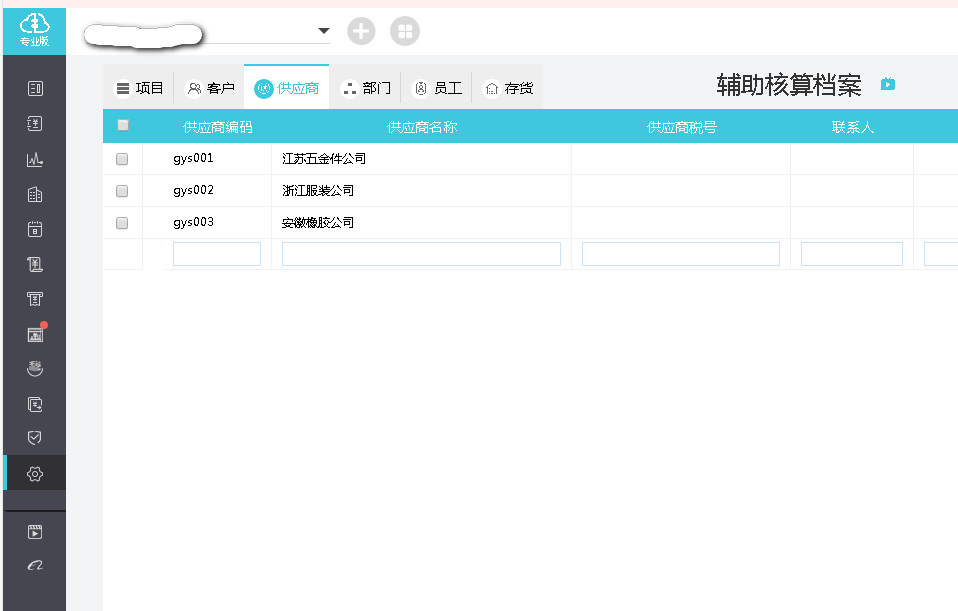Click the video player icon in sidebar

point(35,532)
